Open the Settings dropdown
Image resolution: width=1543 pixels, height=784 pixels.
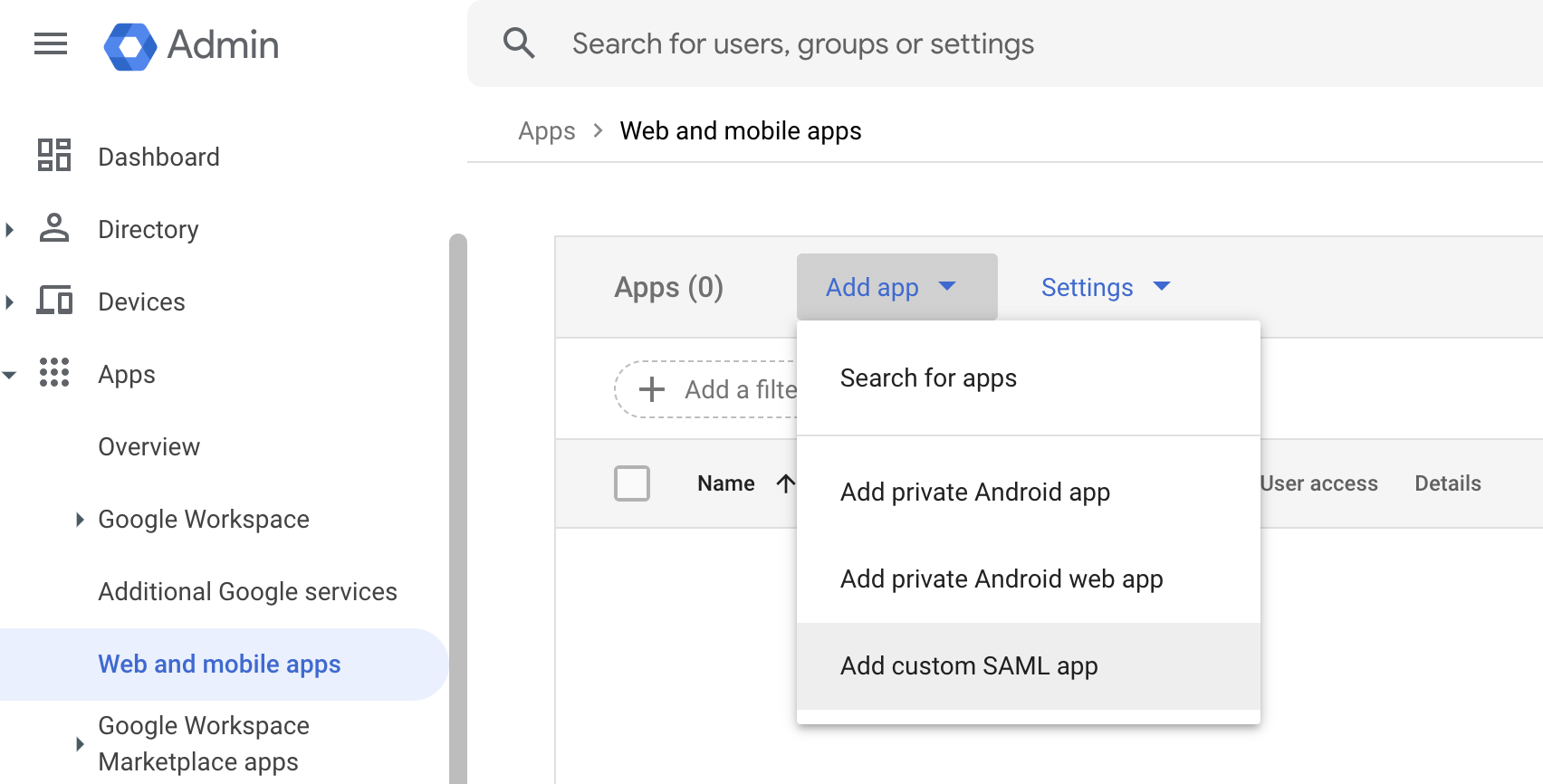pyautogui.click(x=1105, y=287)
